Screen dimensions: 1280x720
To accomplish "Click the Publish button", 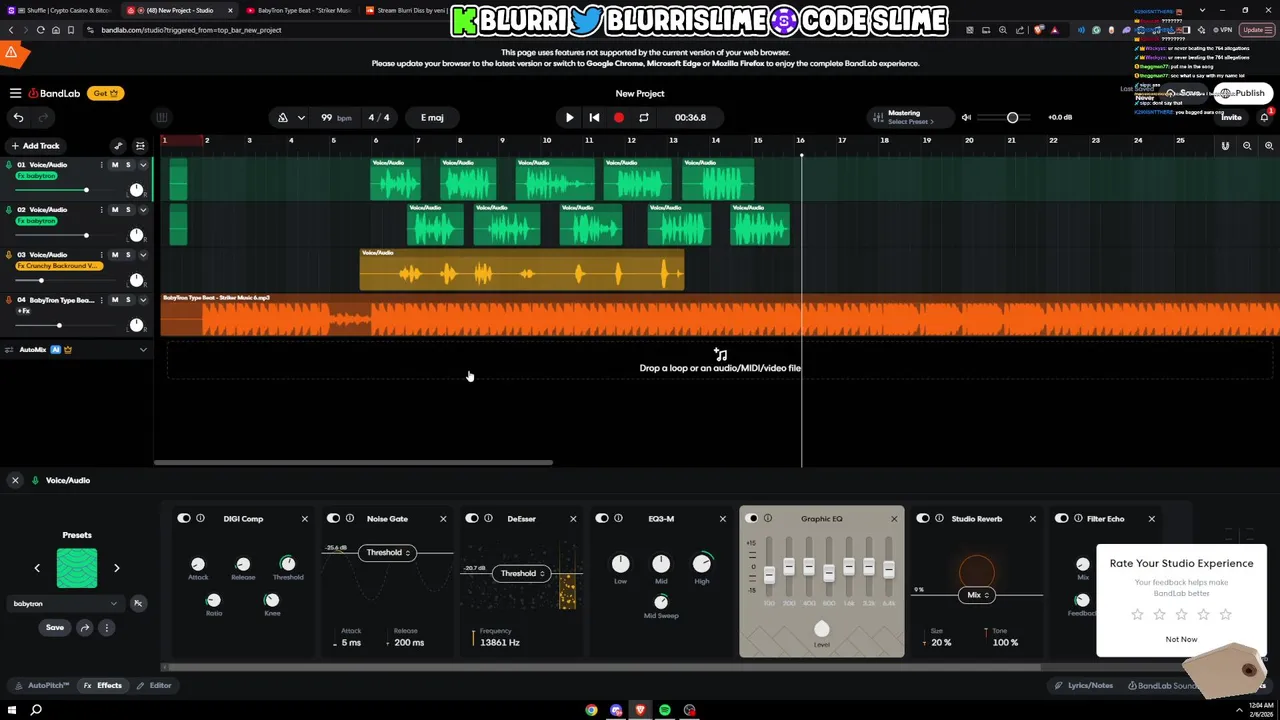I will click(x=1241, y=93).
